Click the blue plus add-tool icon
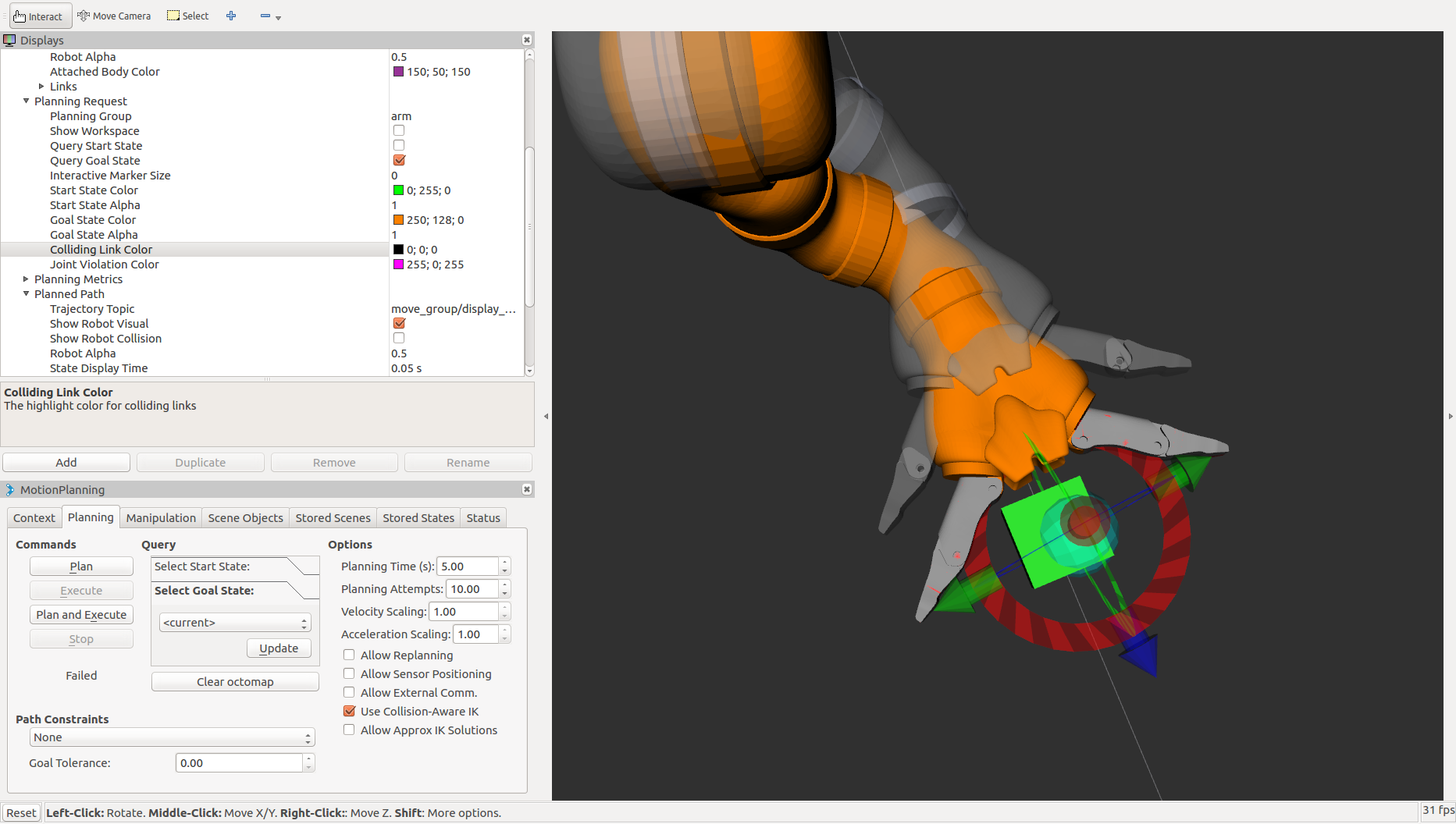 click(x=231, y=16)
